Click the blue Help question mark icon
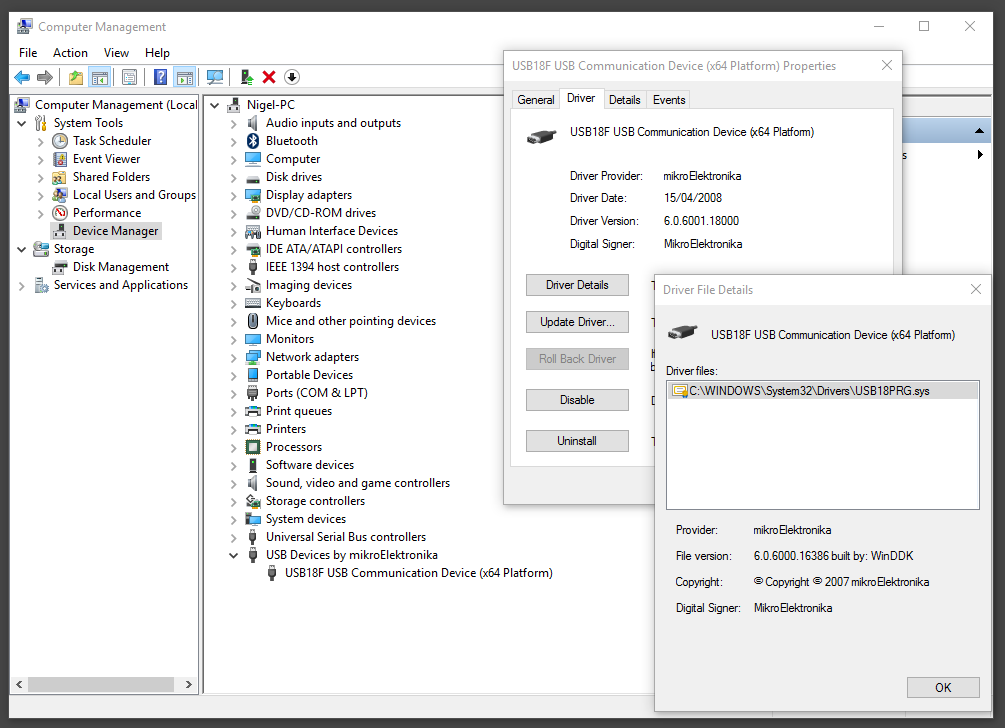The image size is (1005, 728). pos(160,77)
